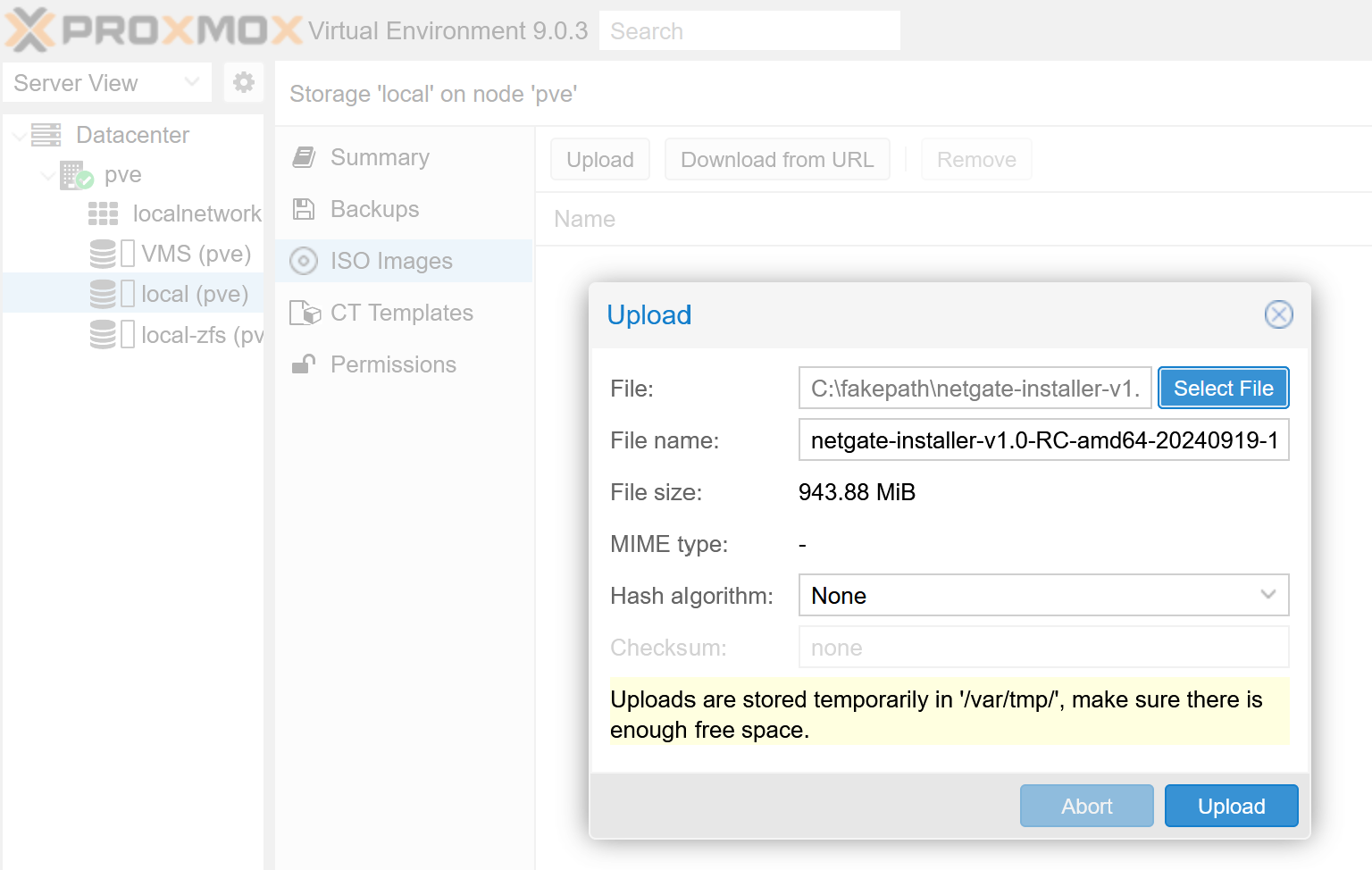Click the Remove button
Viewport: 1372px width, 870px height.
click(x=976, y=159)
